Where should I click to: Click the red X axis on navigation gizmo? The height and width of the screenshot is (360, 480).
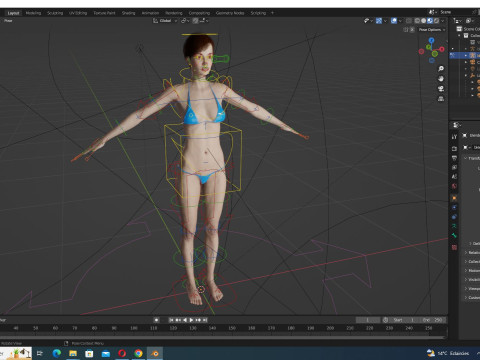442,49
